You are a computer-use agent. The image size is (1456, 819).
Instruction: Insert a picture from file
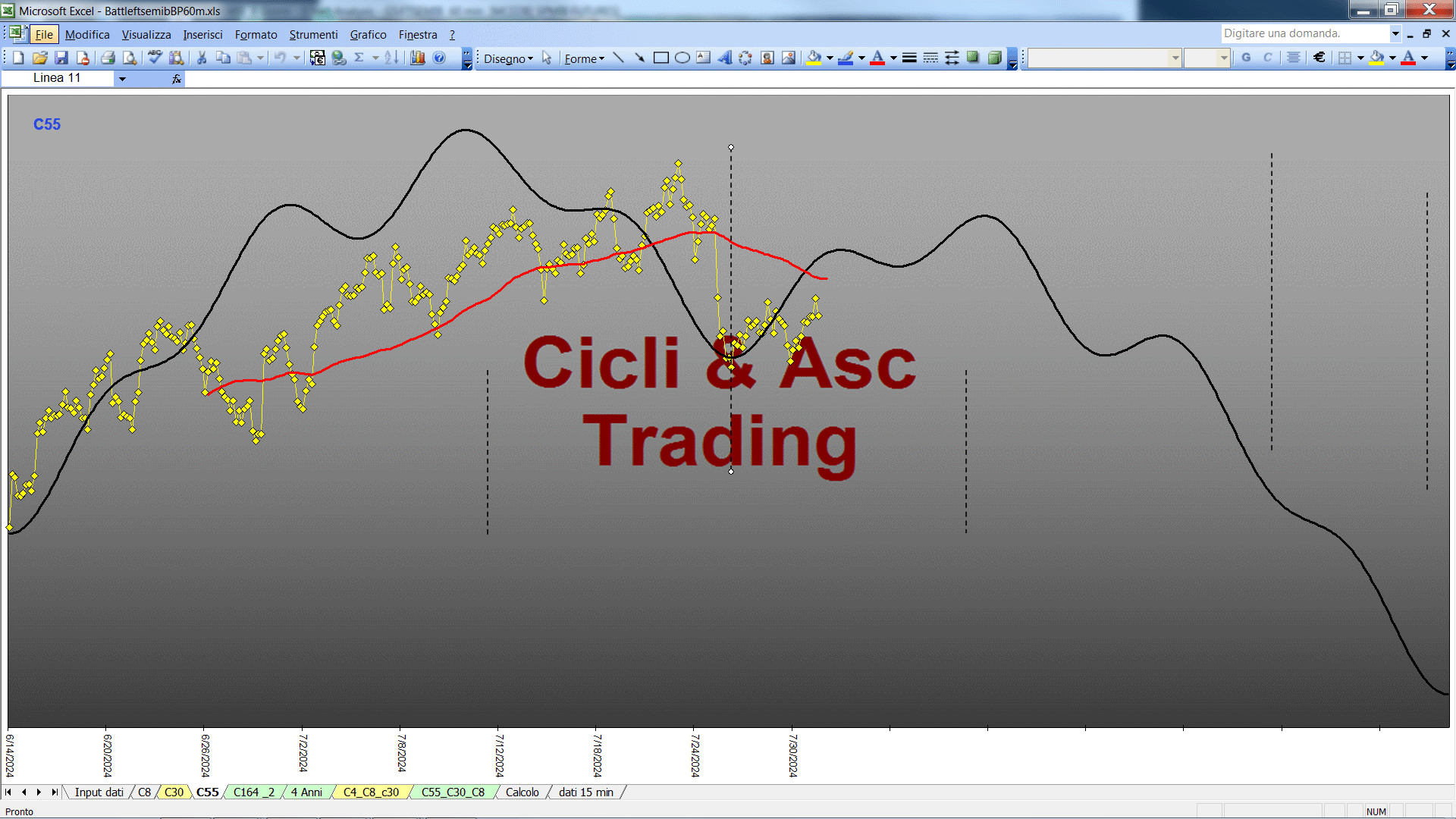point(789,58)
